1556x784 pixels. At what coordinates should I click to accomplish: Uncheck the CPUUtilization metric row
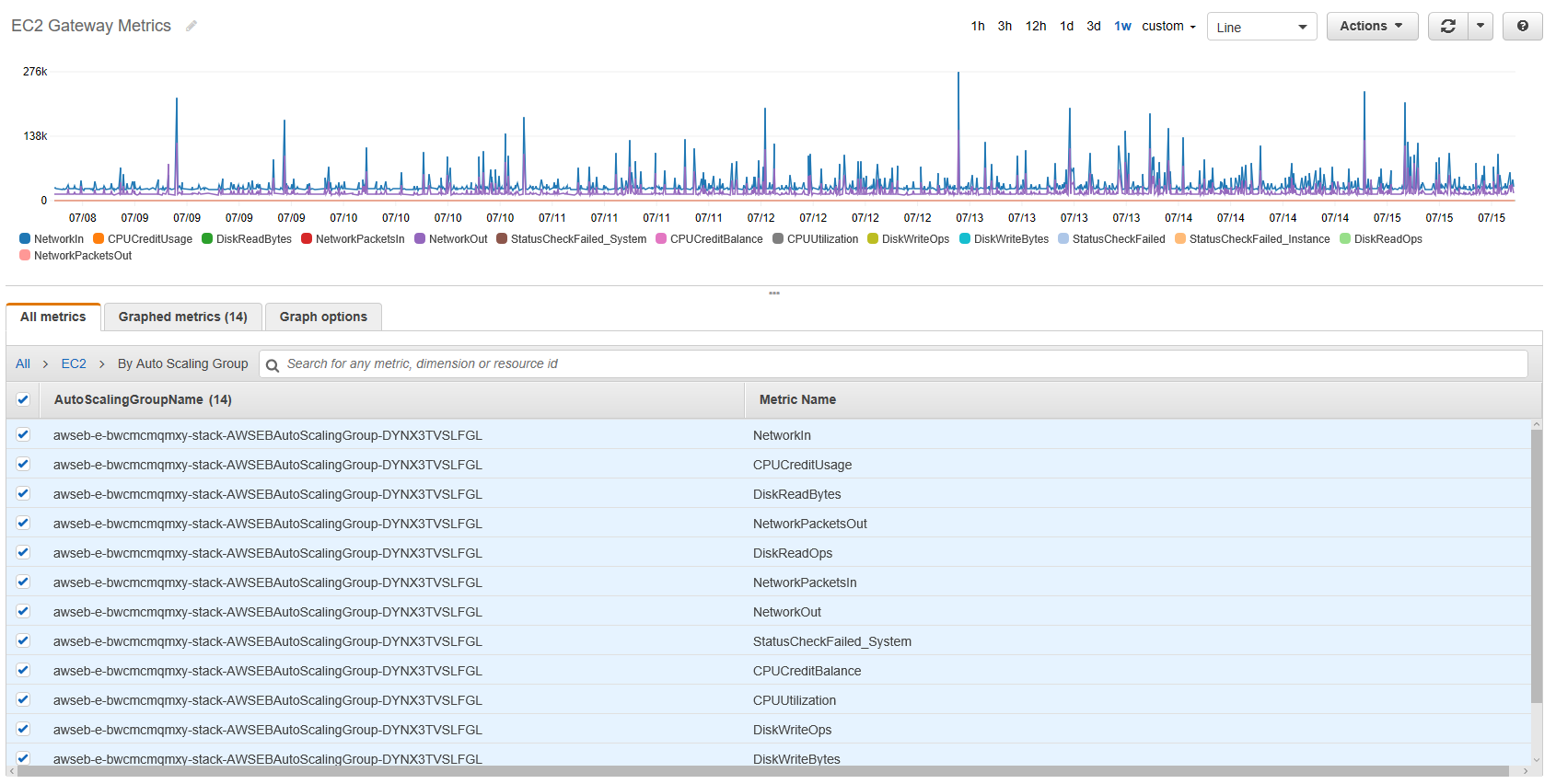point(23,699)
